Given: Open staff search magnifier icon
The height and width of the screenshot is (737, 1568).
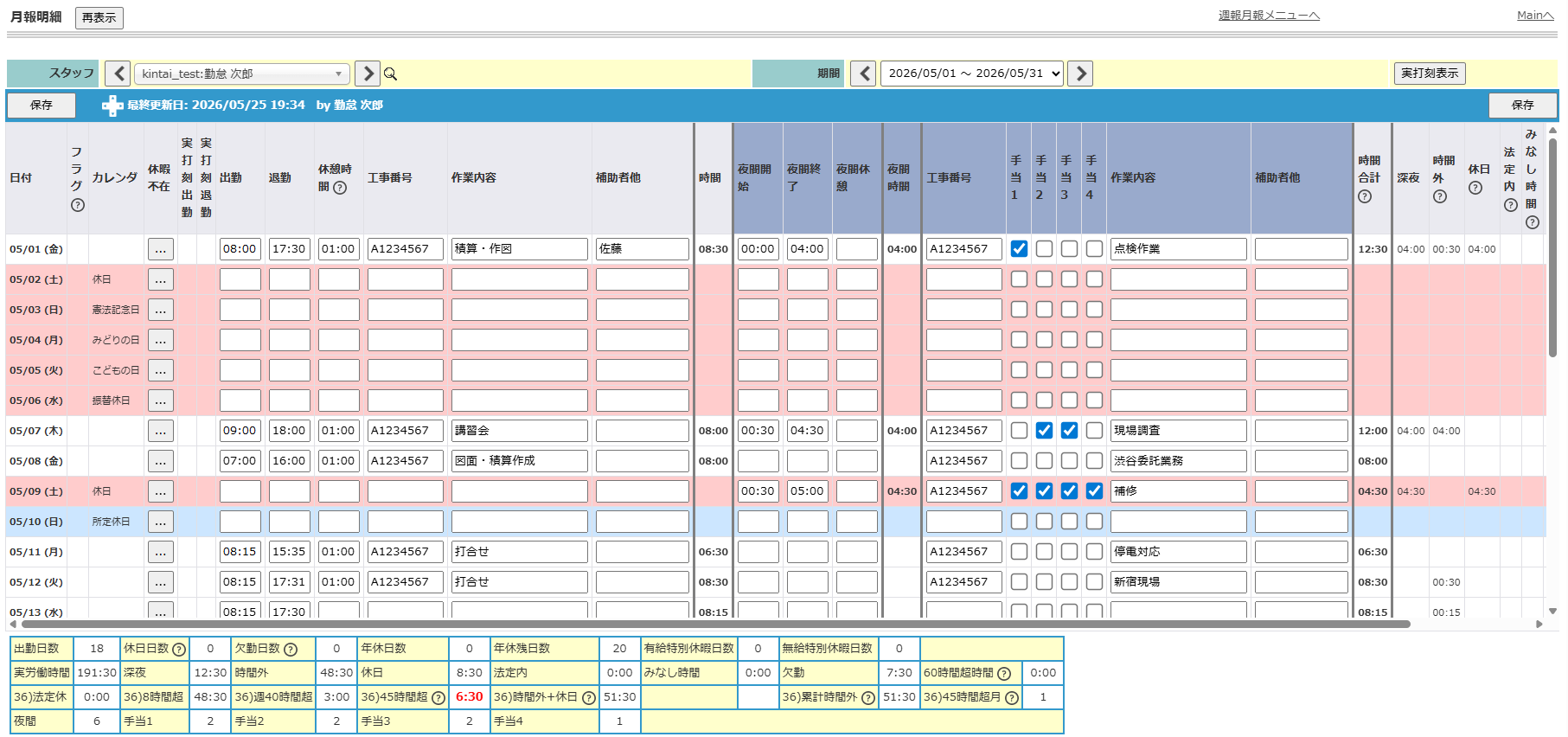Looking at the screenshot, I should click(391, 74).
